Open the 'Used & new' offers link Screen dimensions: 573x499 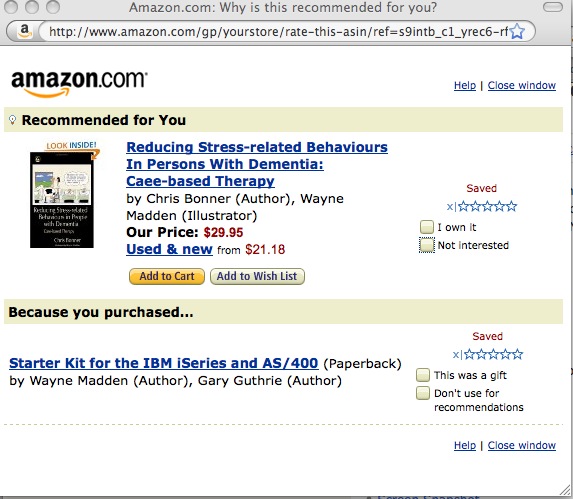169,249
